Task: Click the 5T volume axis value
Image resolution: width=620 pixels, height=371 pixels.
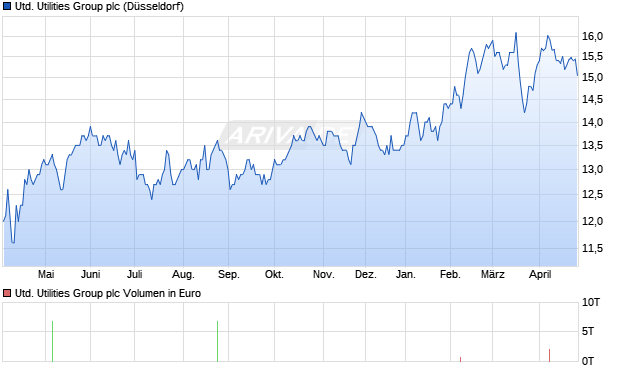Action: pos(588,331)
